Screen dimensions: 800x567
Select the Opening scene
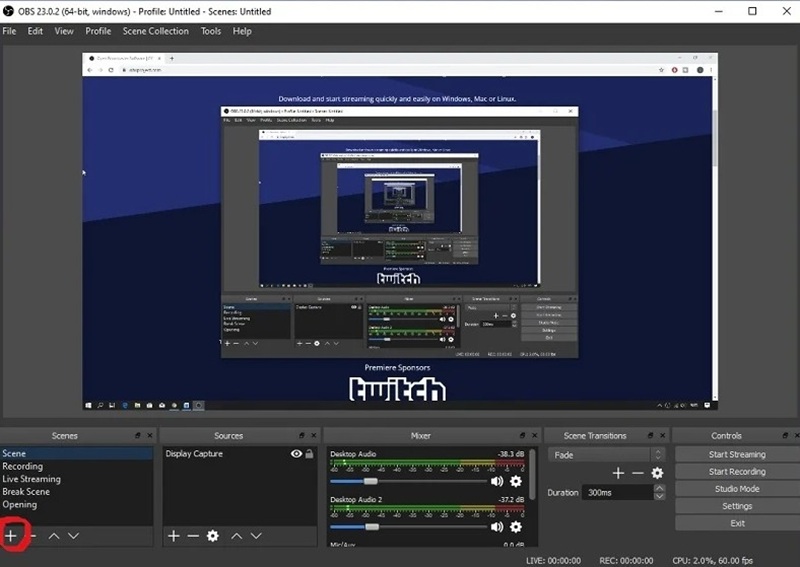click(x=77, y=504)
